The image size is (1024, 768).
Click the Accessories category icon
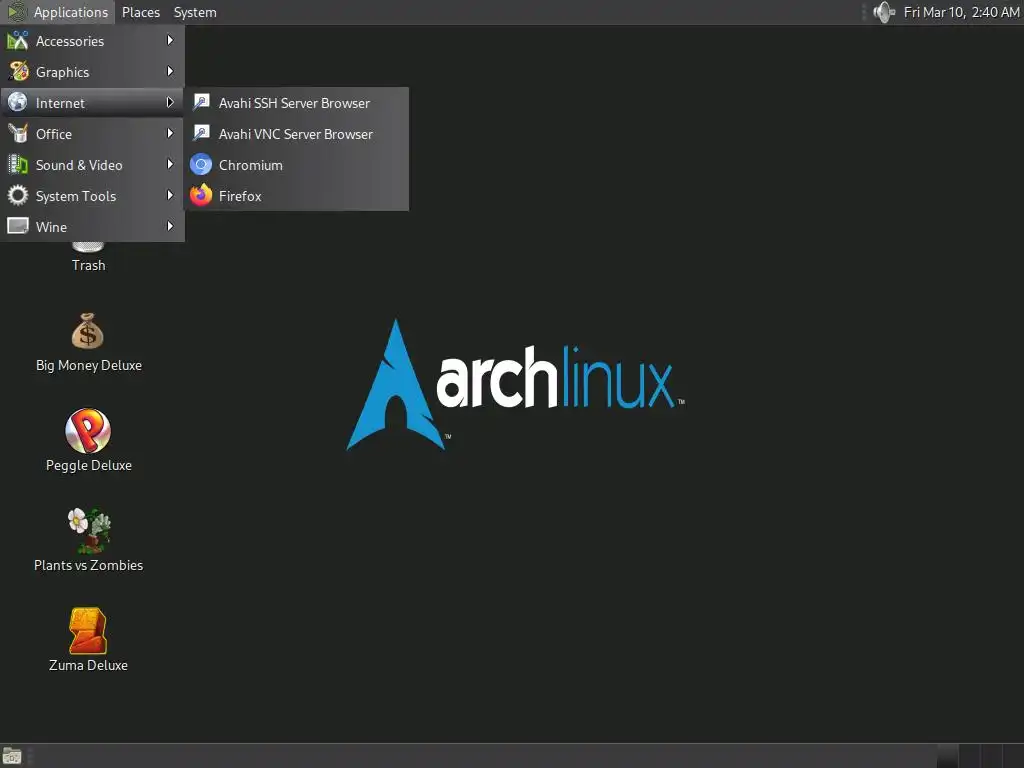(x=18, y=40)
